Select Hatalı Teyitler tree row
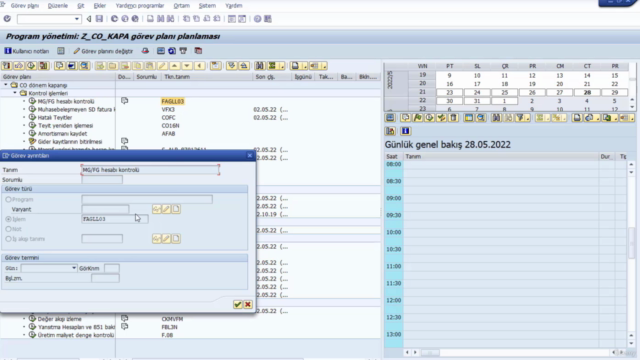Screen dimensions: 640x360 (x=55, y=118)
